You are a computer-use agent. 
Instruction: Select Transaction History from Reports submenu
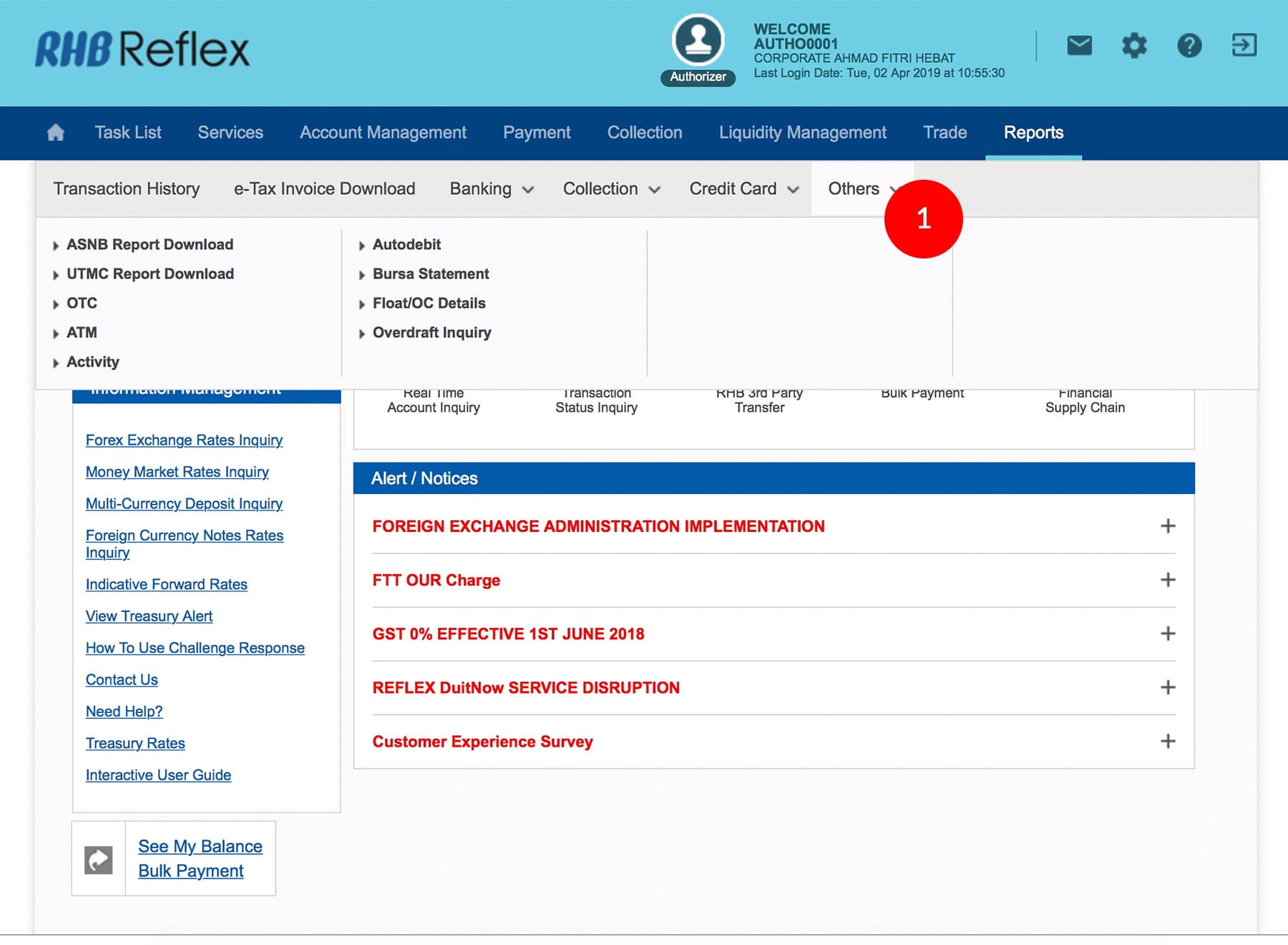tap(127, 189)
